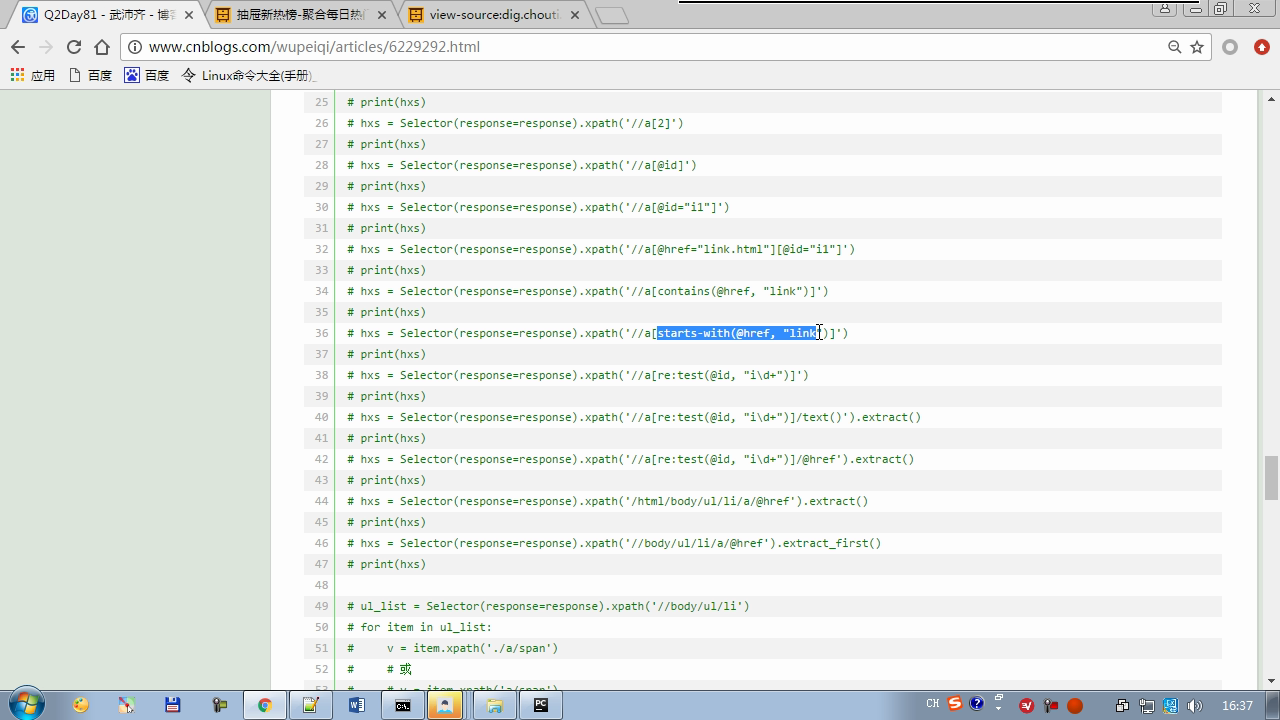Click the line number 36 in gutter
Screen dimensions: 1280x720
coord(321,333)
